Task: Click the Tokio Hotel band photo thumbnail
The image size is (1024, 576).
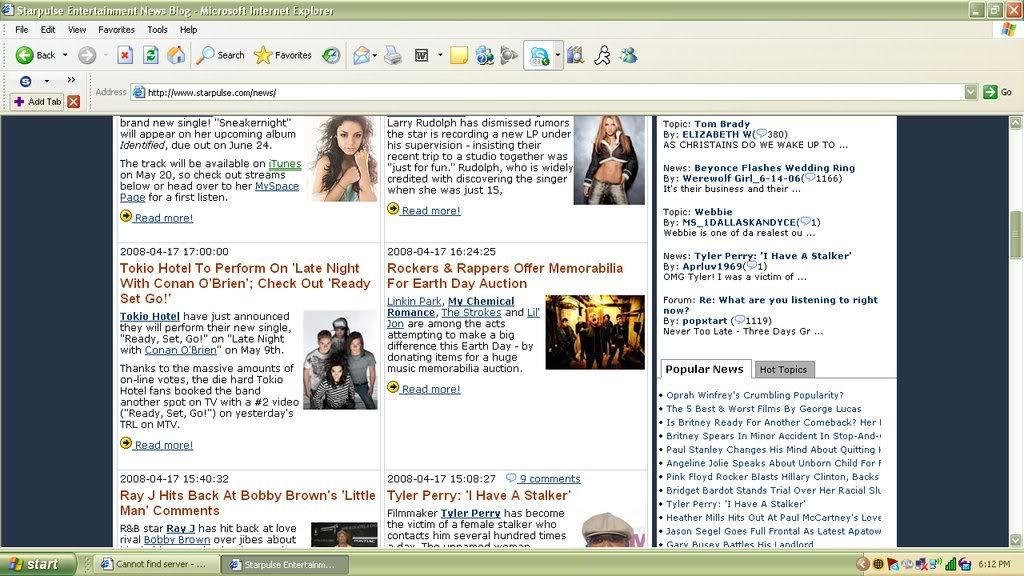Action: pyautogui.click(x=340, y=359)
